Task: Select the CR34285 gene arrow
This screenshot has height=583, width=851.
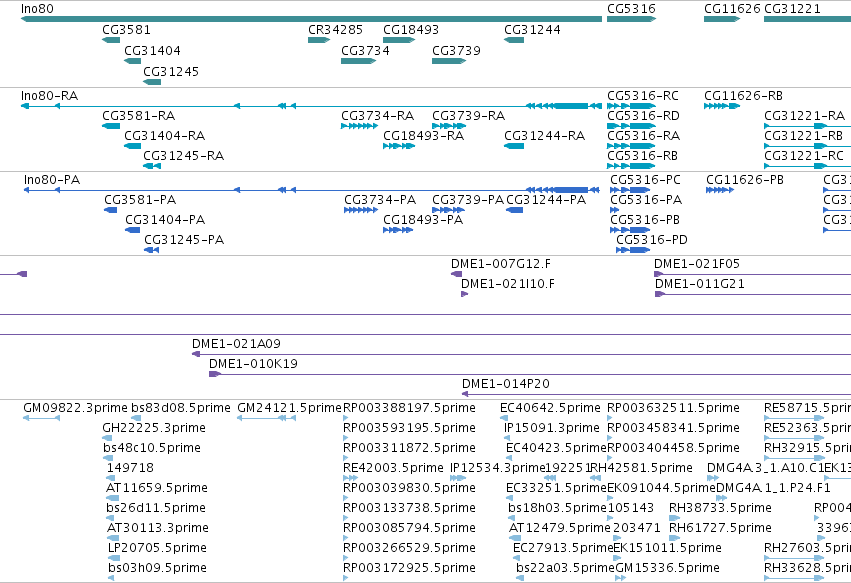Action: coord(319,40)
